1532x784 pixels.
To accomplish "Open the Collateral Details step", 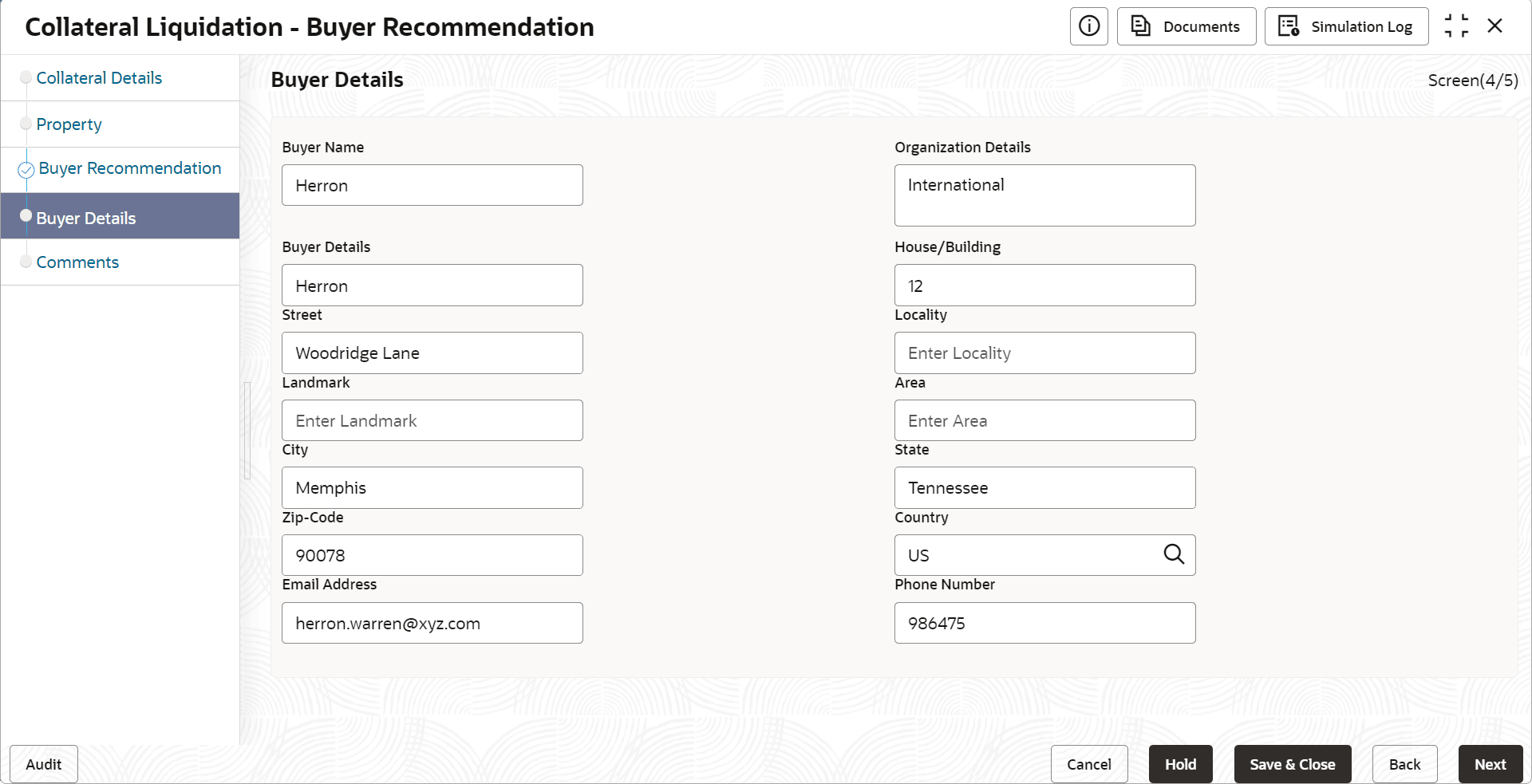I will click(x=99, y=78).
